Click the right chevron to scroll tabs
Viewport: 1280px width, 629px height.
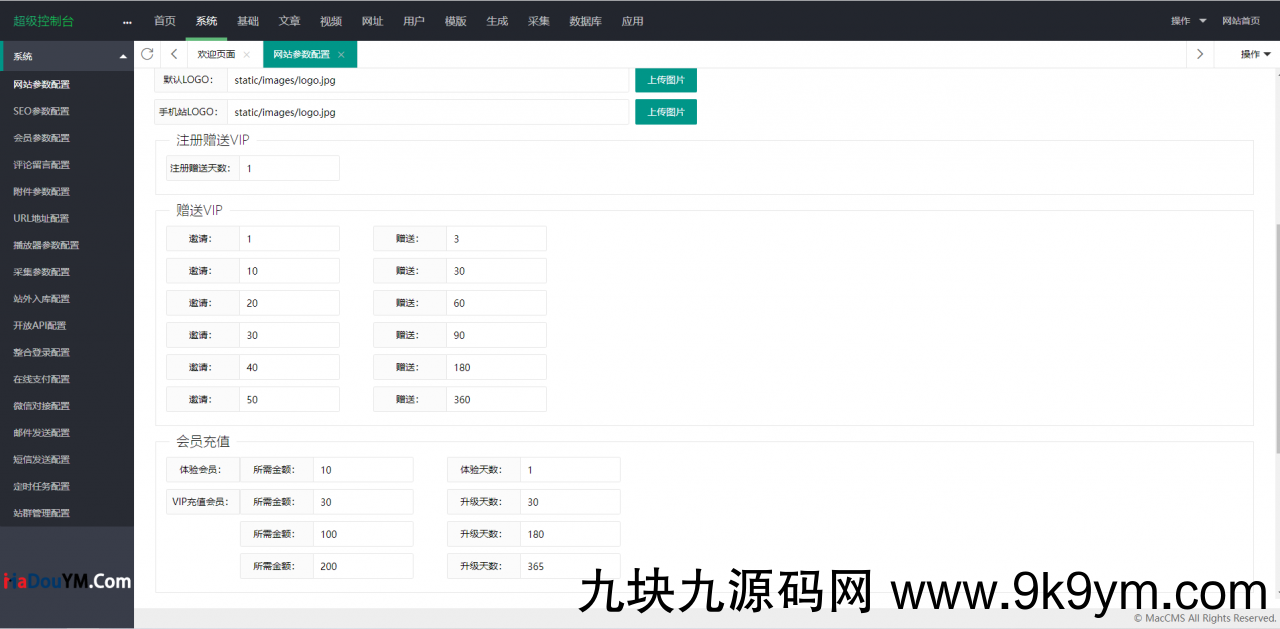[x=1199, y=54]
